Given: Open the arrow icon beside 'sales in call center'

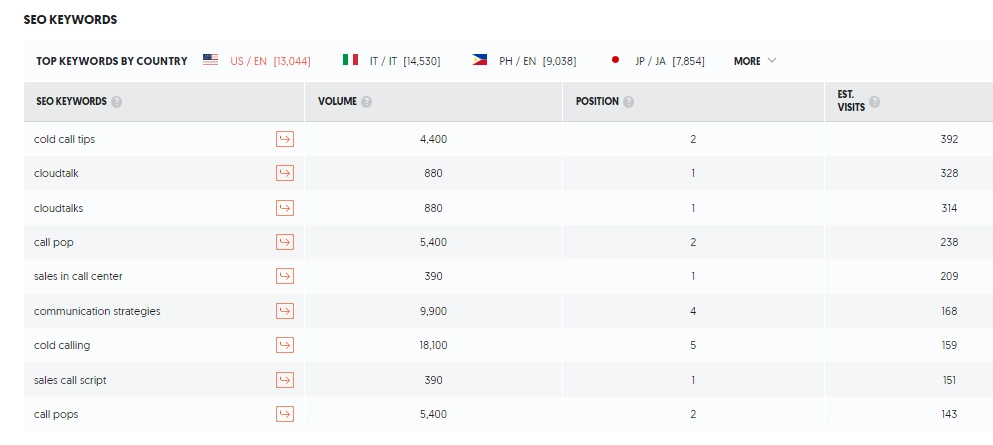Looking at the screenshot, I should coord(285,276).
